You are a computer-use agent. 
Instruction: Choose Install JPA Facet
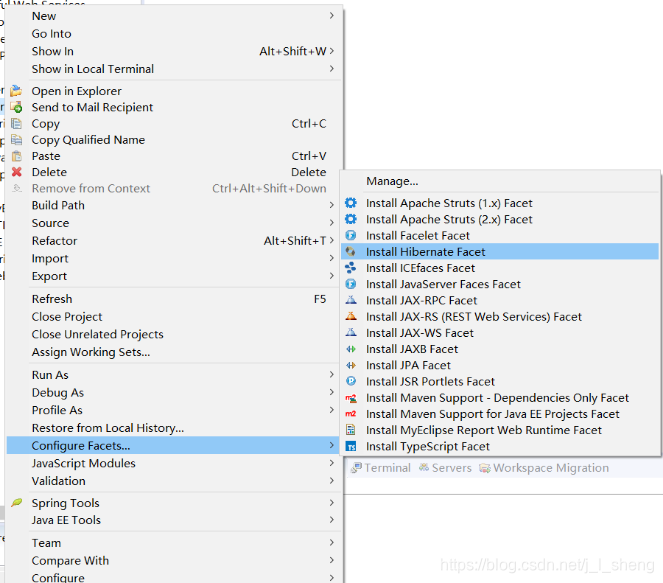point(500,365)
